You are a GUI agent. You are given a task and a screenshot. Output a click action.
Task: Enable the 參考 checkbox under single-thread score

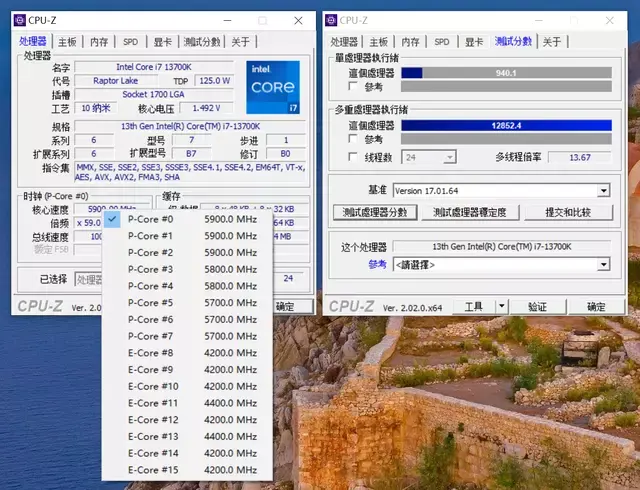[x=353, y=87]
